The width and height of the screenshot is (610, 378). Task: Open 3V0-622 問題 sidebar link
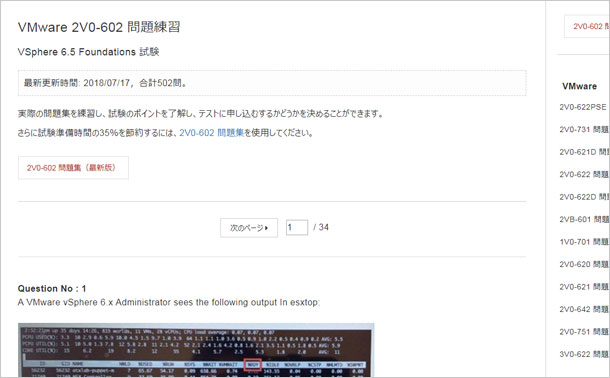(584, 354)
